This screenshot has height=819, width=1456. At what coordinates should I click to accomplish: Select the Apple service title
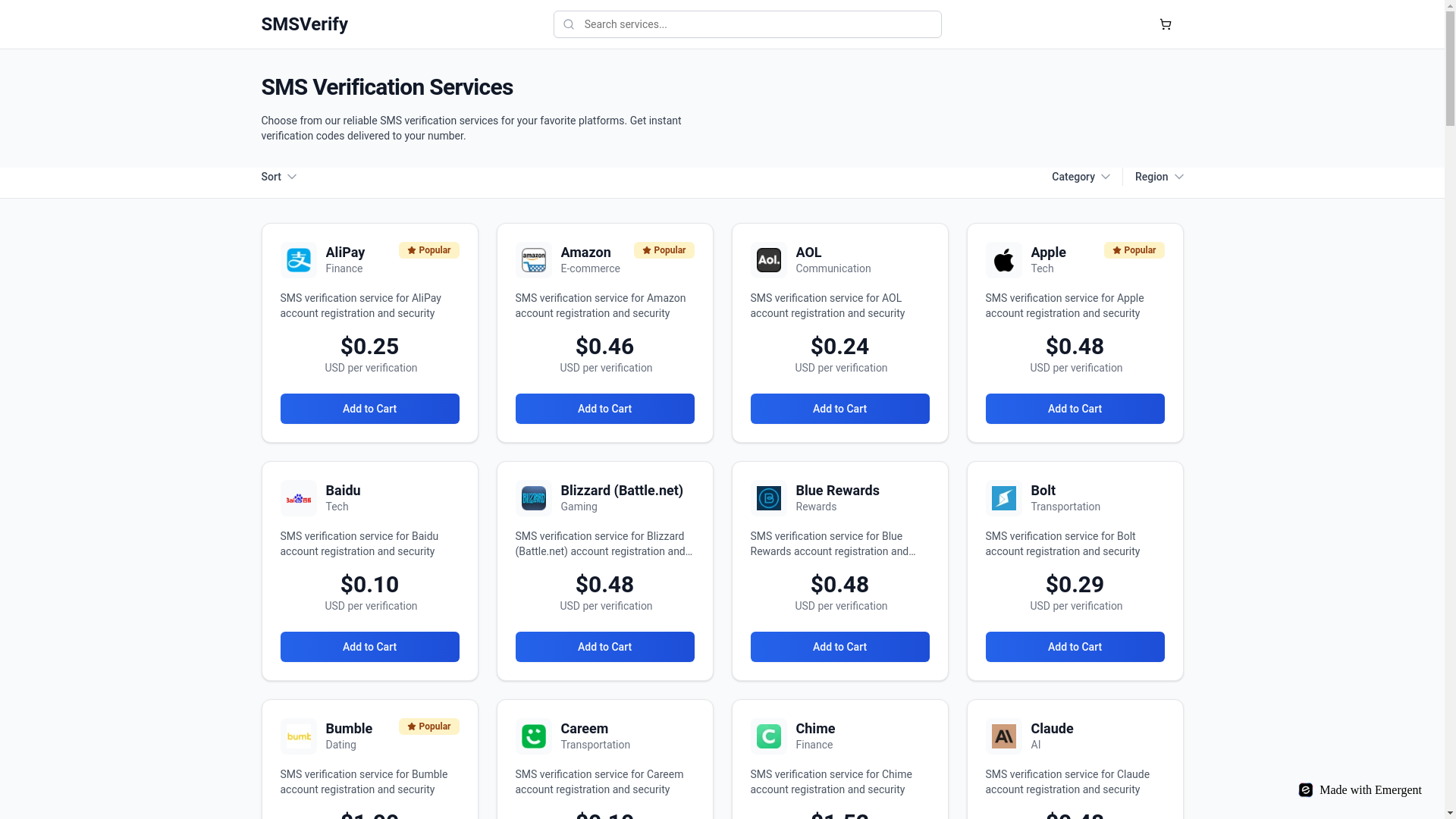pos(1048,253)
